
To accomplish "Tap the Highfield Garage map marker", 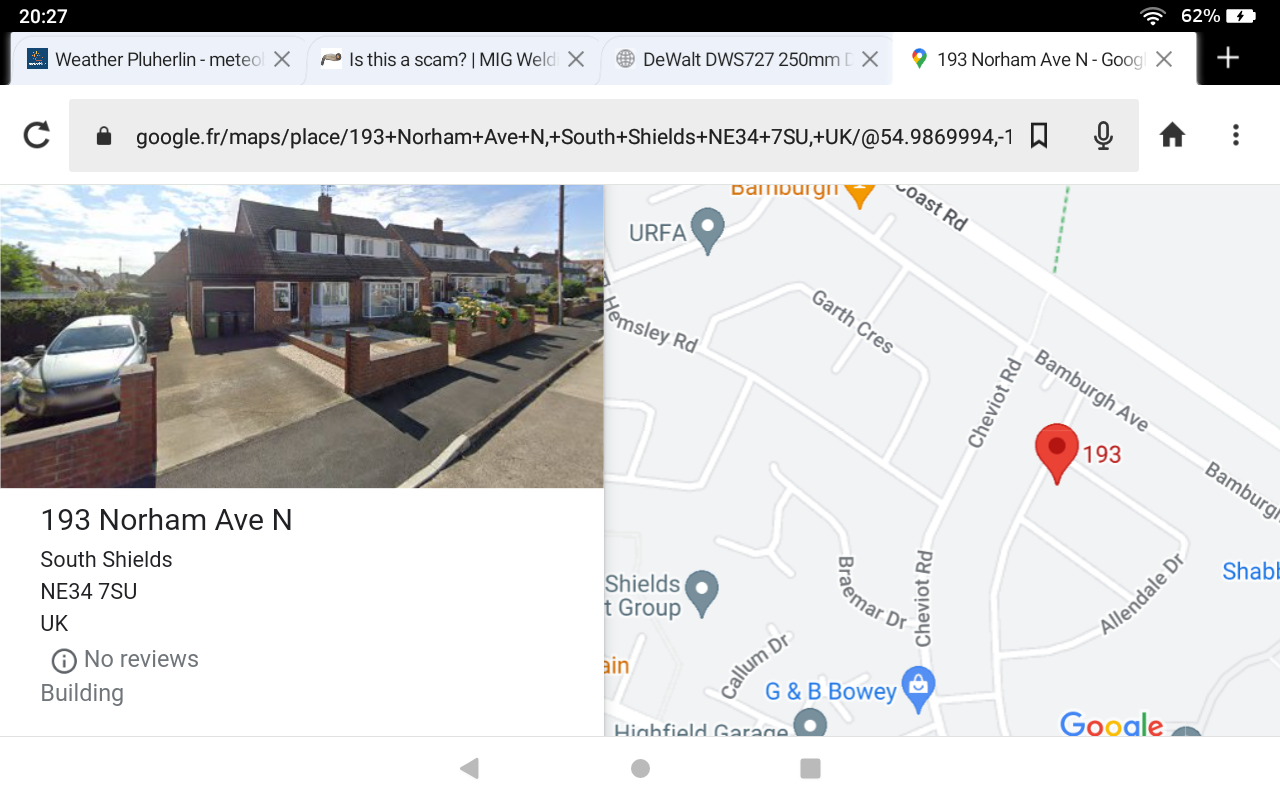I will (809, 723).
